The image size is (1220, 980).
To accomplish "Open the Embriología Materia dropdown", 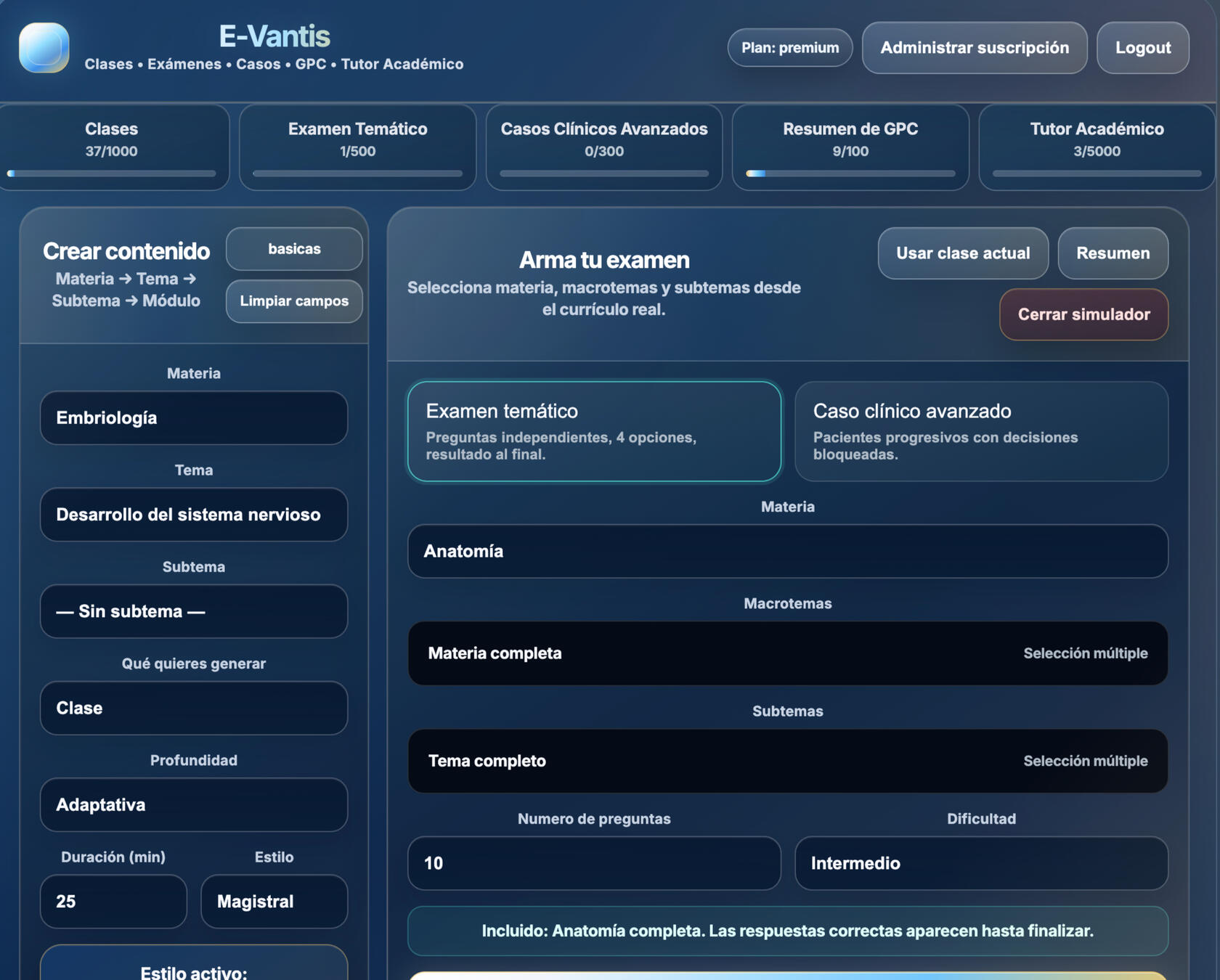I will coord(194,418).
